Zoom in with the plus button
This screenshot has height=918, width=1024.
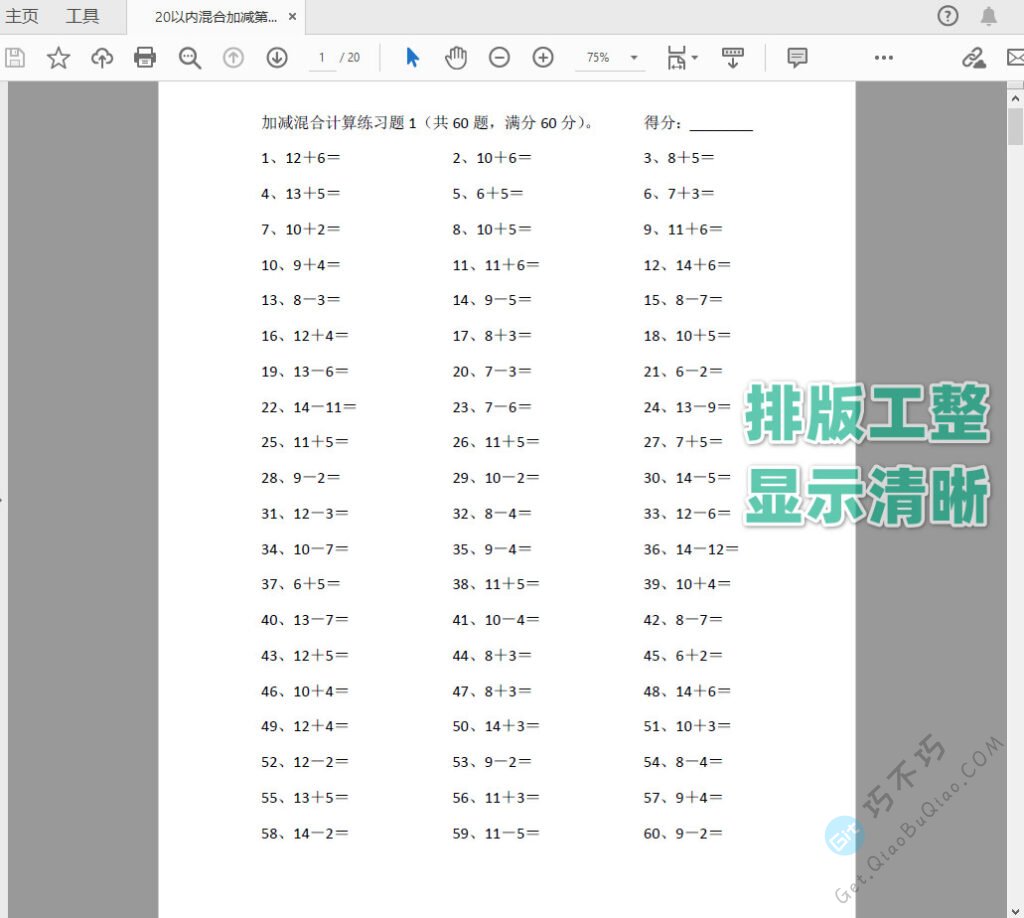click(x=543, y=58)
